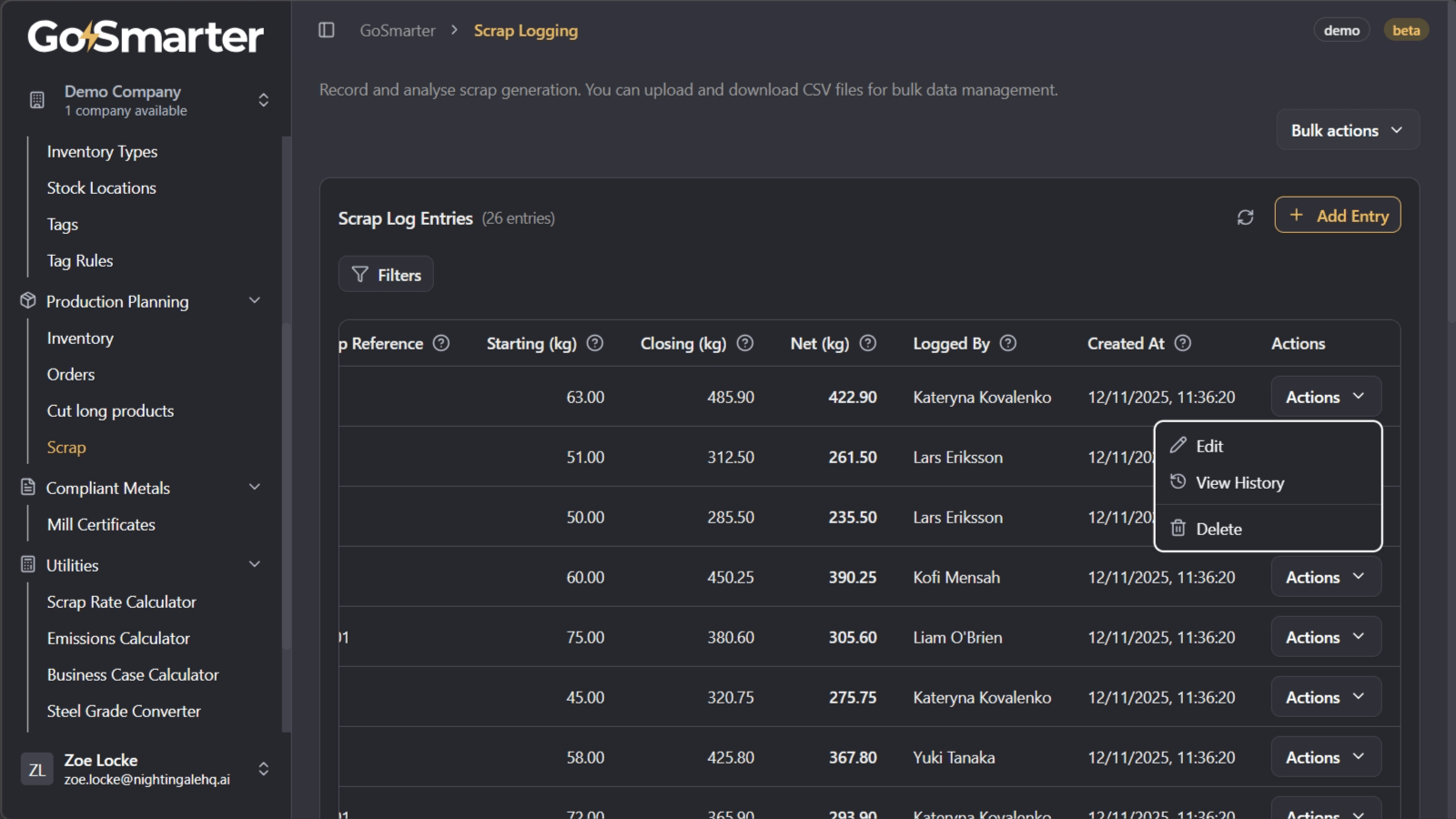Open the Bulk actions dropdown

pos(1347,129)
